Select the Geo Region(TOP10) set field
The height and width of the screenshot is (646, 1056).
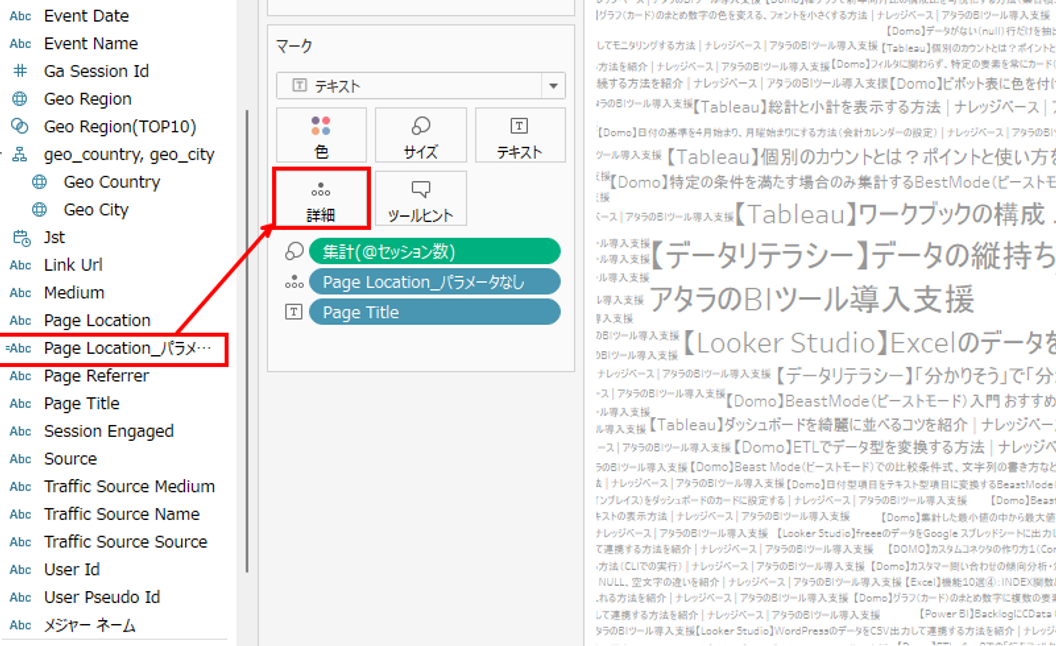[120, 126]
